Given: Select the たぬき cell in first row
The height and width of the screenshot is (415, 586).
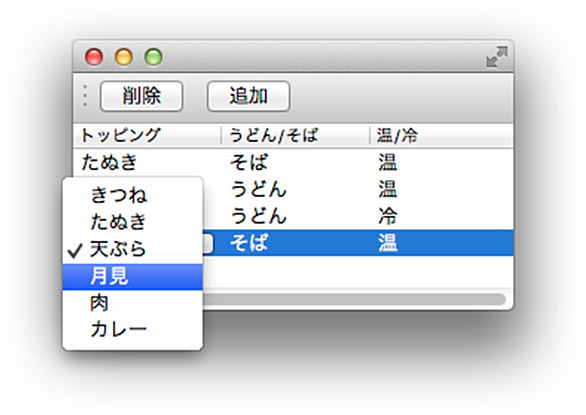Looking at the screenshot, I should (110, 163).
